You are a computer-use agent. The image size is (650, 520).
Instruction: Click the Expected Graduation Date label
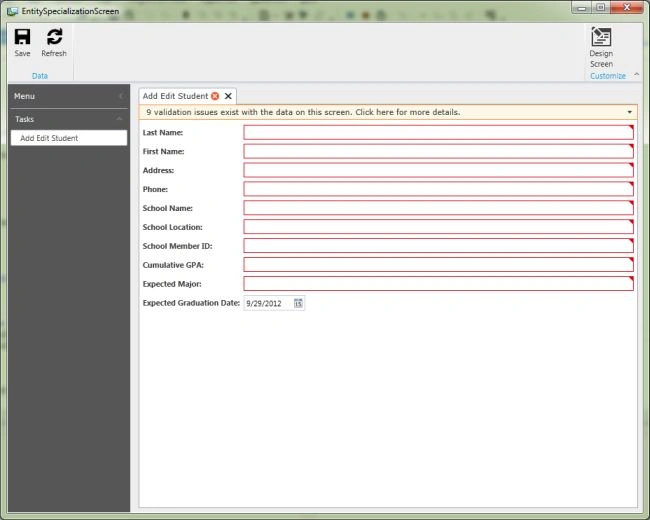(191, 303)
